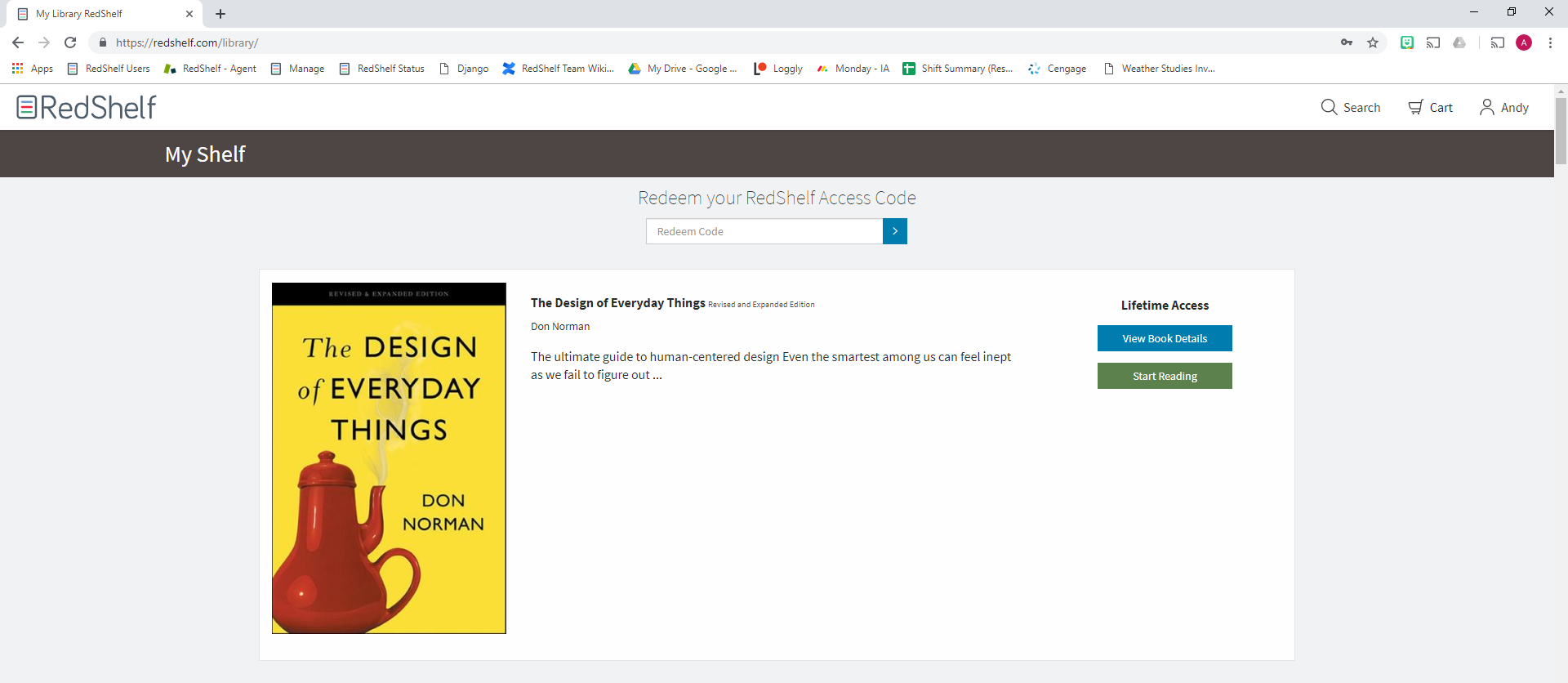Reload the RedShelf library page
Viewport: 1568px width, 683px height.
[x=70, y=42]
